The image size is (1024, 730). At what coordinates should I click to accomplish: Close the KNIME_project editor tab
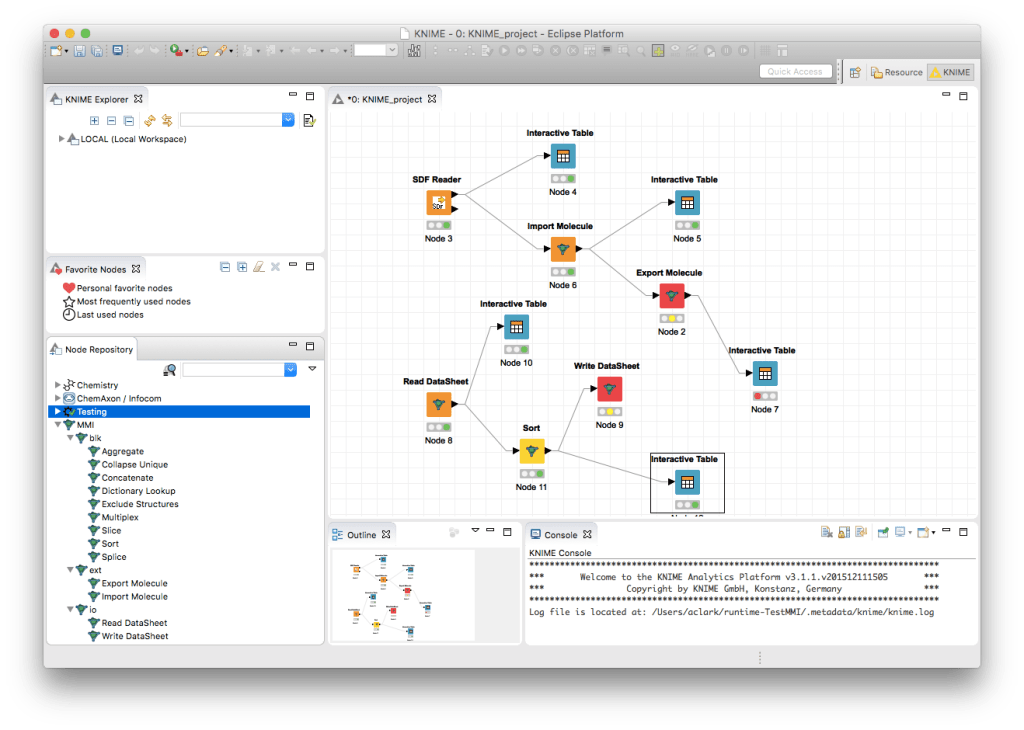coord(432,99)
